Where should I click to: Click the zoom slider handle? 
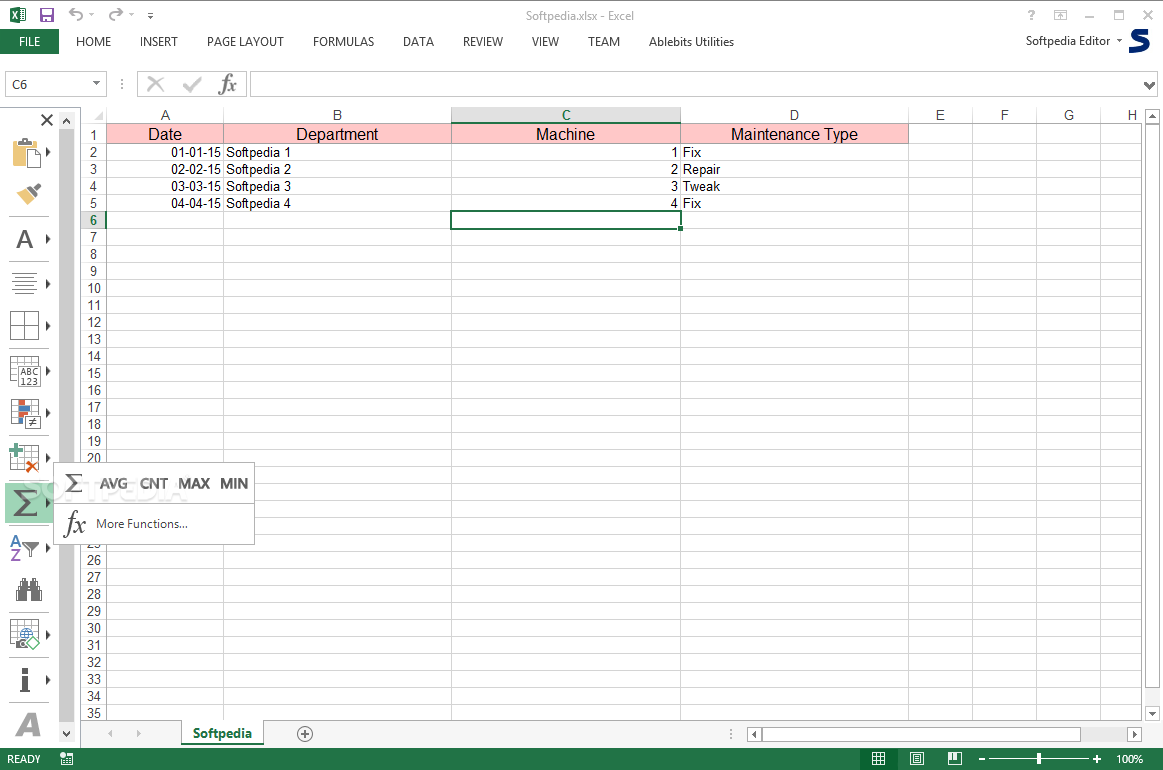1038,758
